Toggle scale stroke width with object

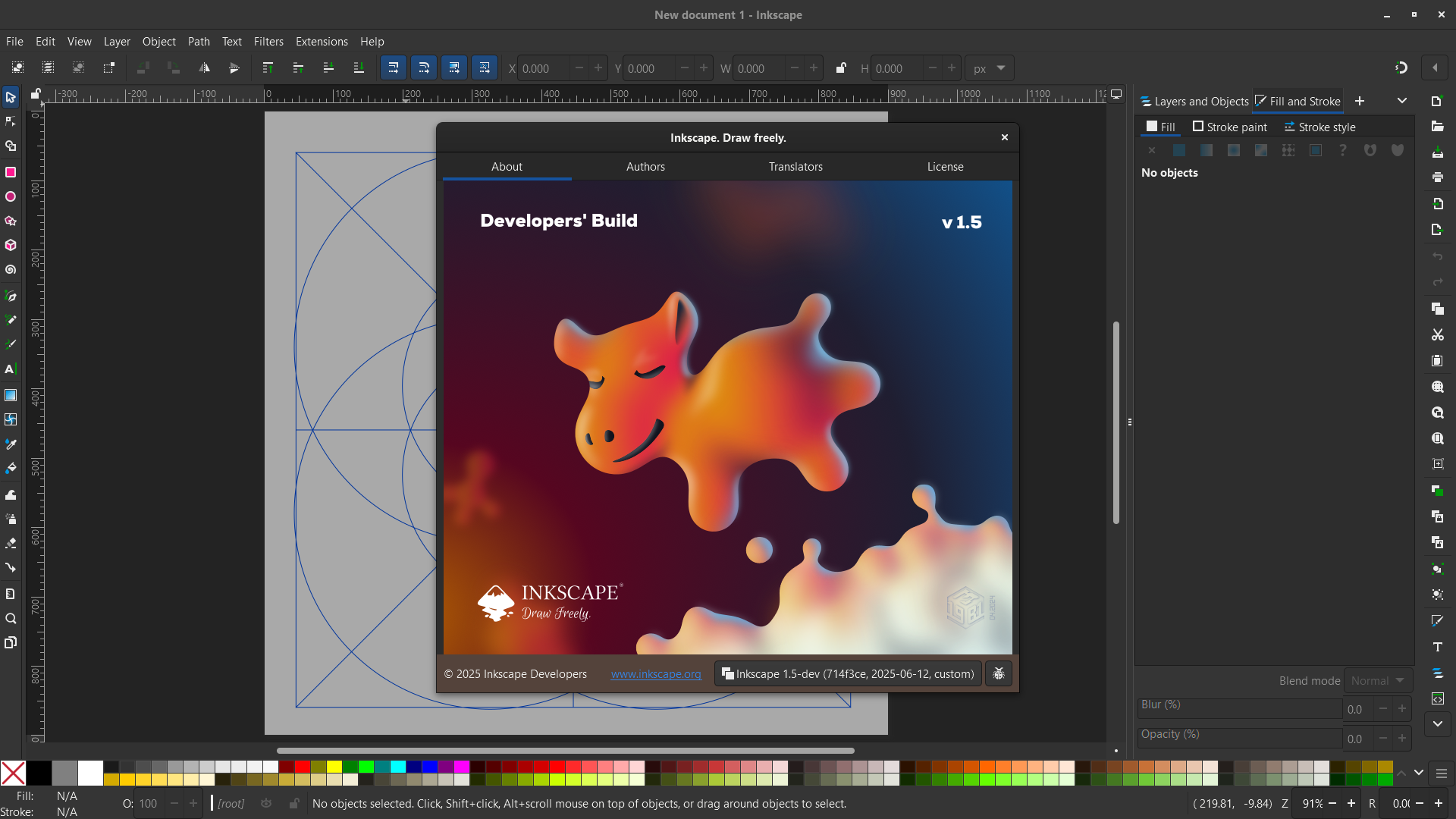[x=394, y=68]
